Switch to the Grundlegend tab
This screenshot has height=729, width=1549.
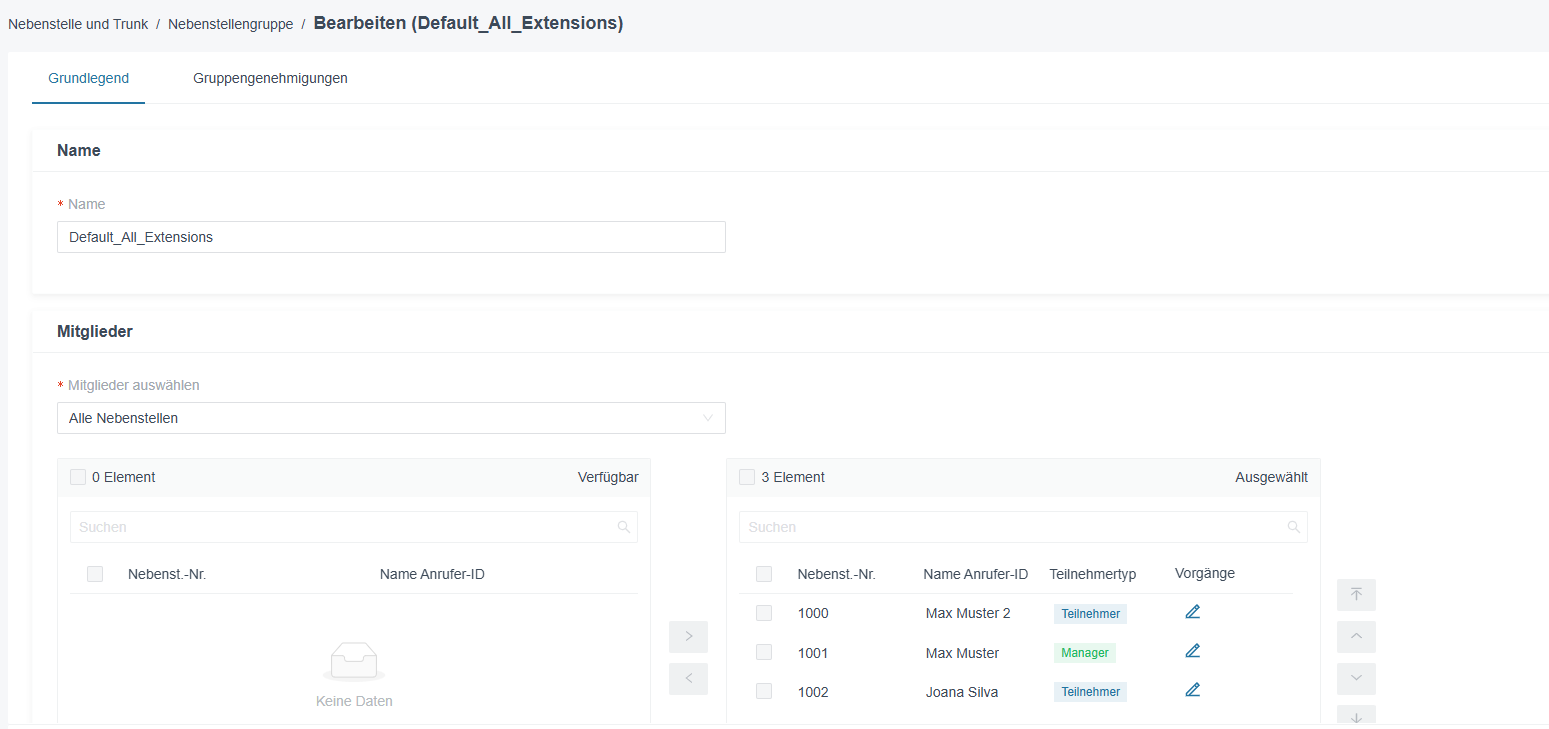[x=88, y=78]
